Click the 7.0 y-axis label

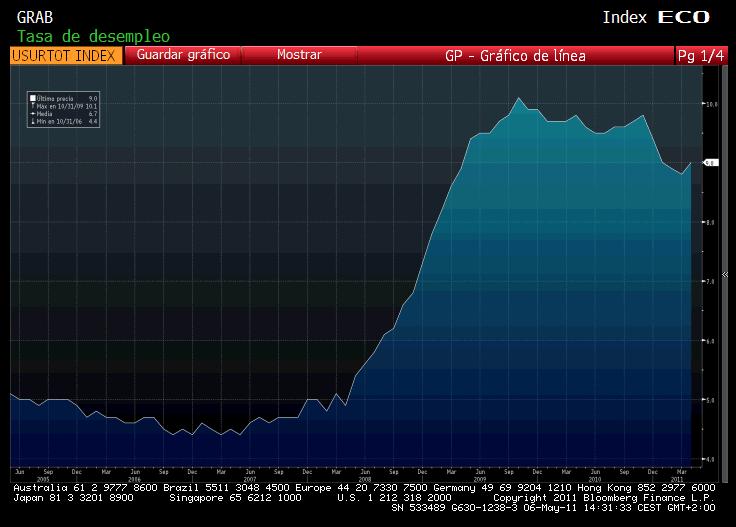click(x=711, y=282)
